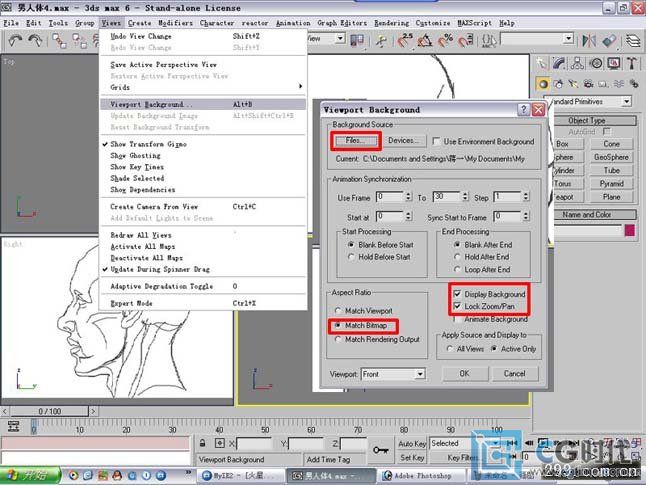
Task: Click the Files... button
Action: point(355,141)
